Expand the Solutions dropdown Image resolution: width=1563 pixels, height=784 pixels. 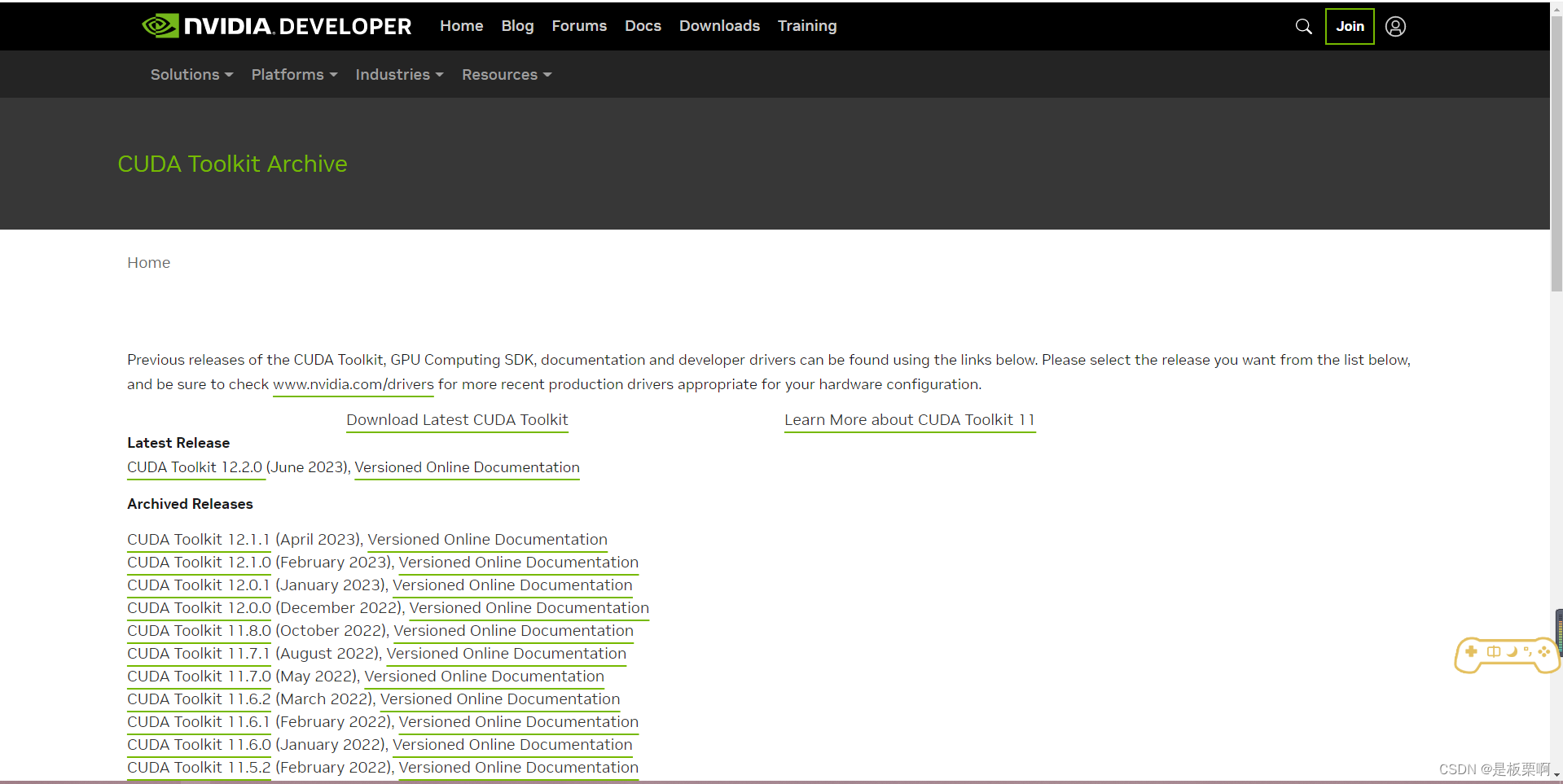click(191, 75)
